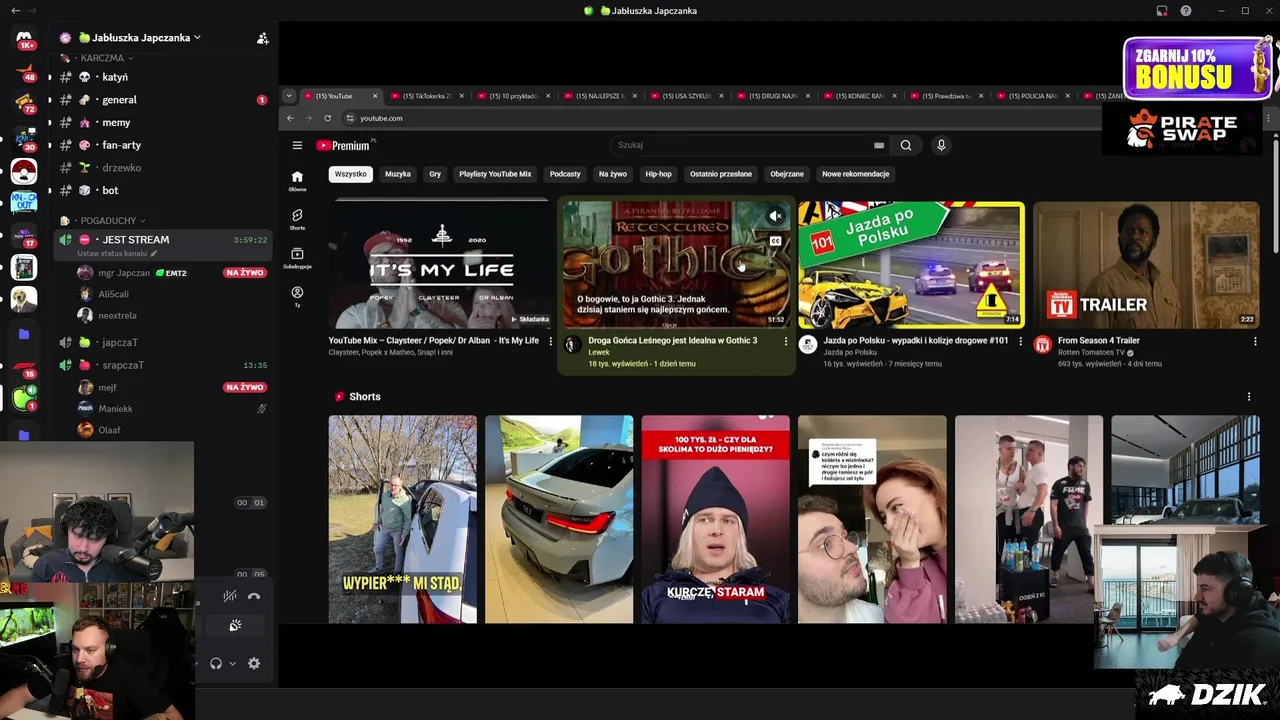Unmute the Gothic video preview speaker icon

pos(775,216)
